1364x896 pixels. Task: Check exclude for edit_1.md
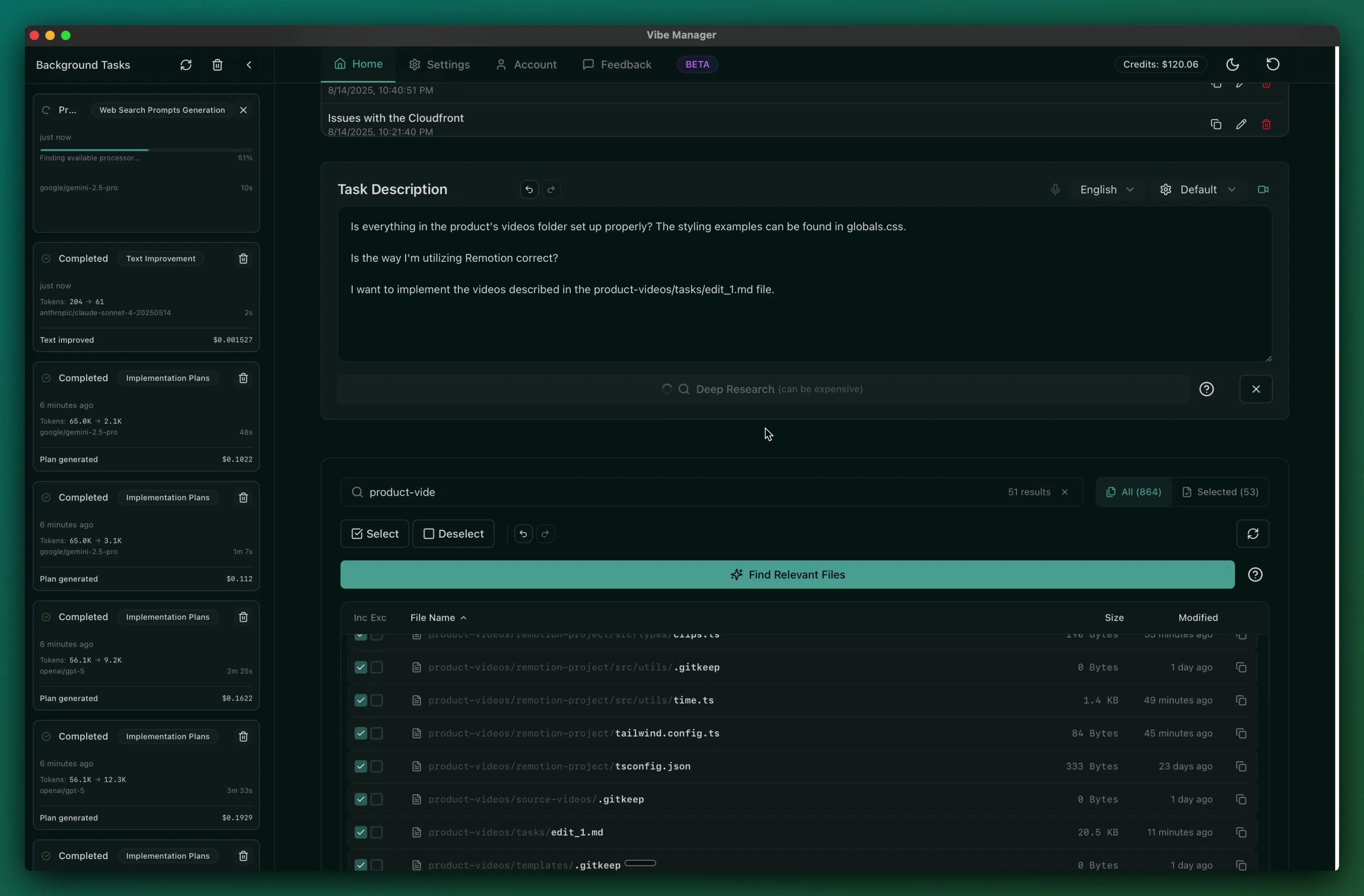tap(377, 833)
